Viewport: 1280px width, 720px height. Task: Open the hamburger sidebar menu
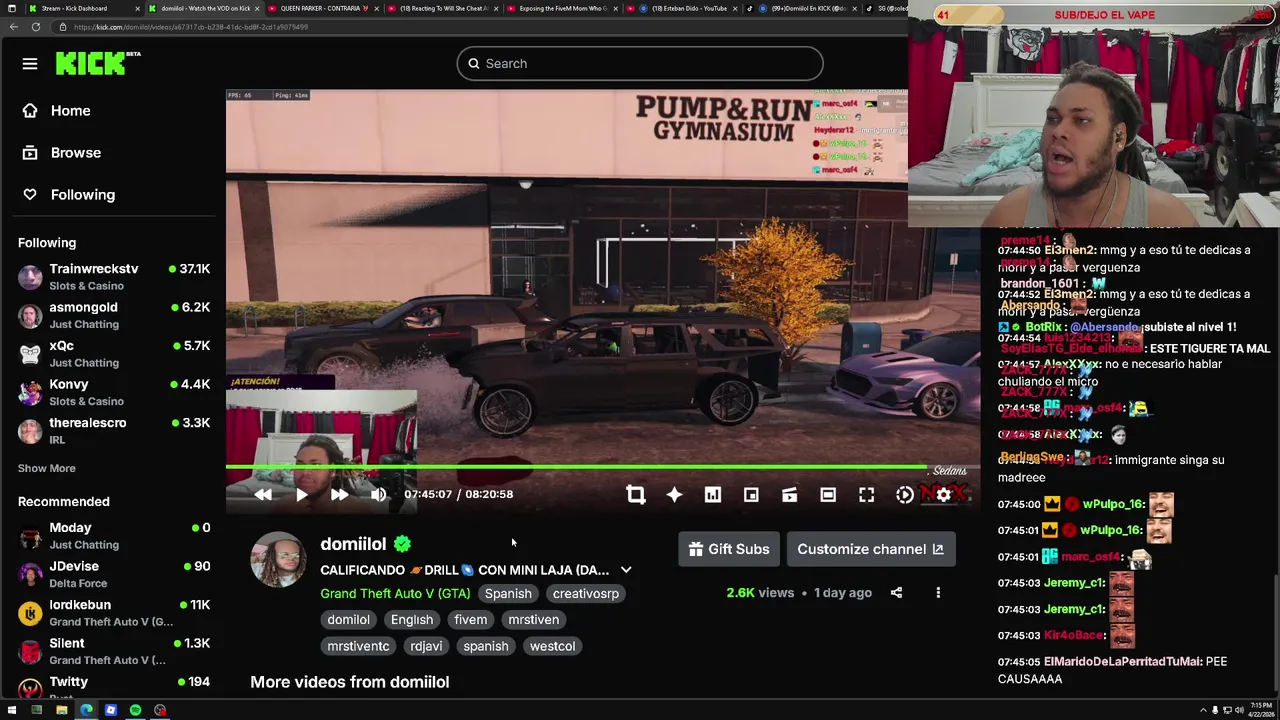(30, 64)
